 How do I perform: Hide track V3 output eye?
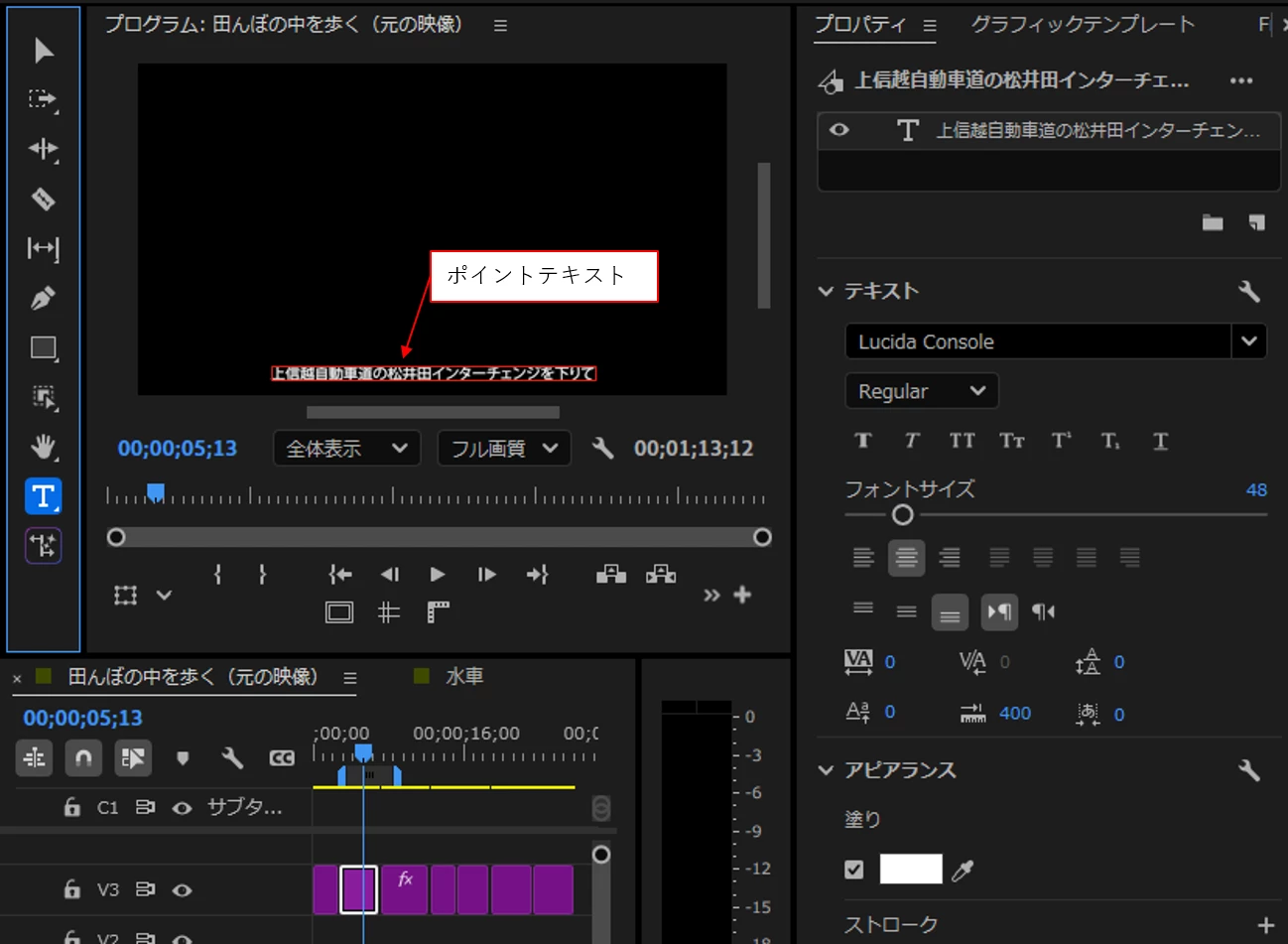[x=182, y=890]
